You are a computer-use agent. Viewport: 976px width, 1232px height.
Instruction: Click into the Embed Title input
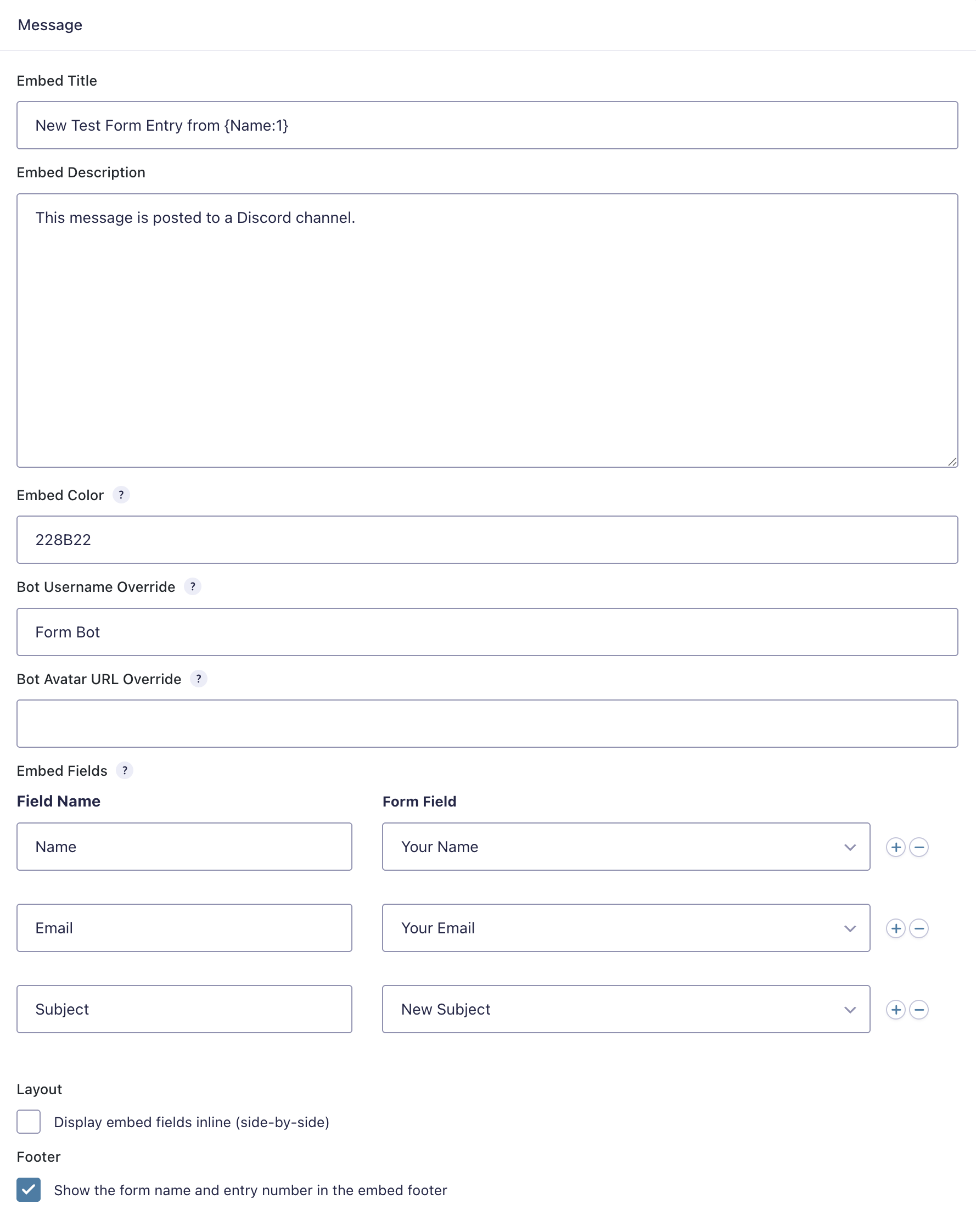tap(487, 125)
